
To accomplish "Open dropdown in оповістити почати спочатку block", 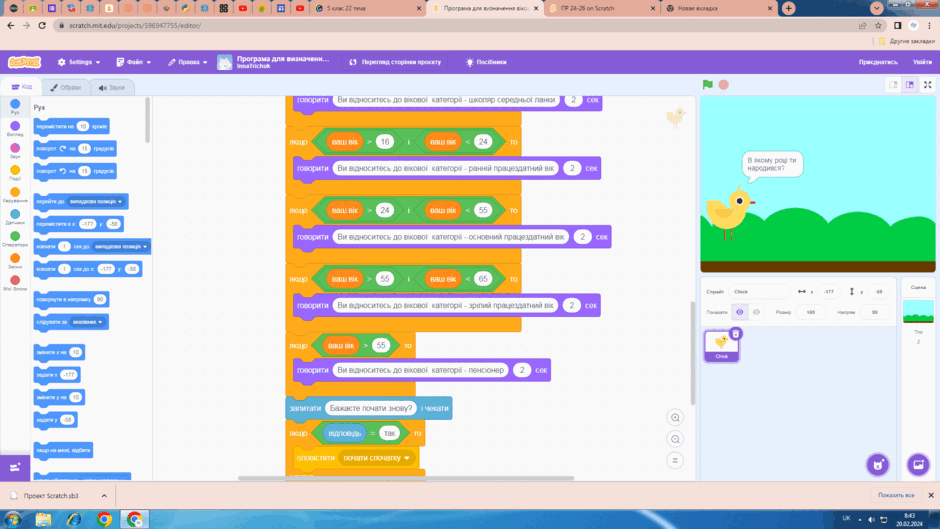I will [407, 458].
